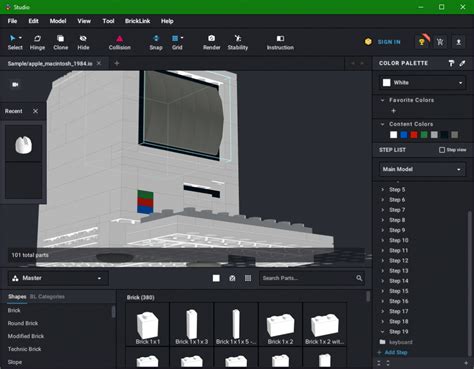Open the trophy notifications icon
The width and height of the screenshot is (474, 369).
coord(422,42)
